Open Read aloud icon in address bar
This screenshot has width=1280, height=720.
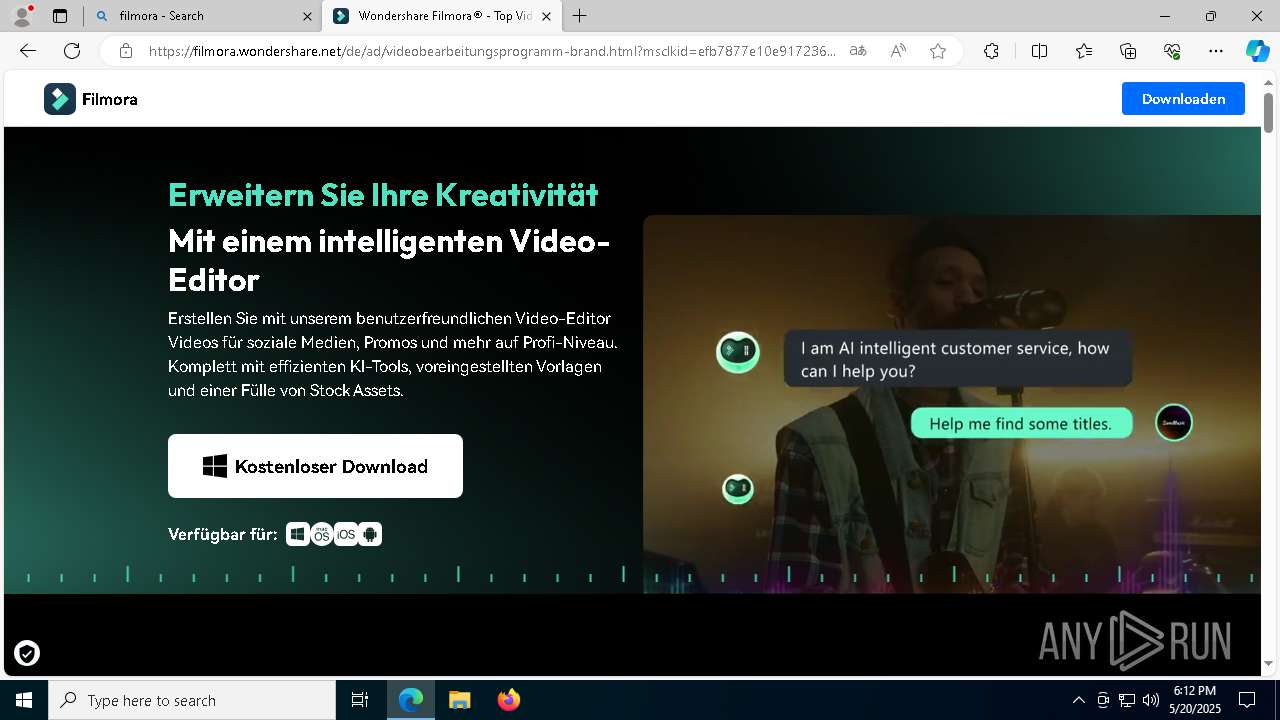[x=898, y=51]
